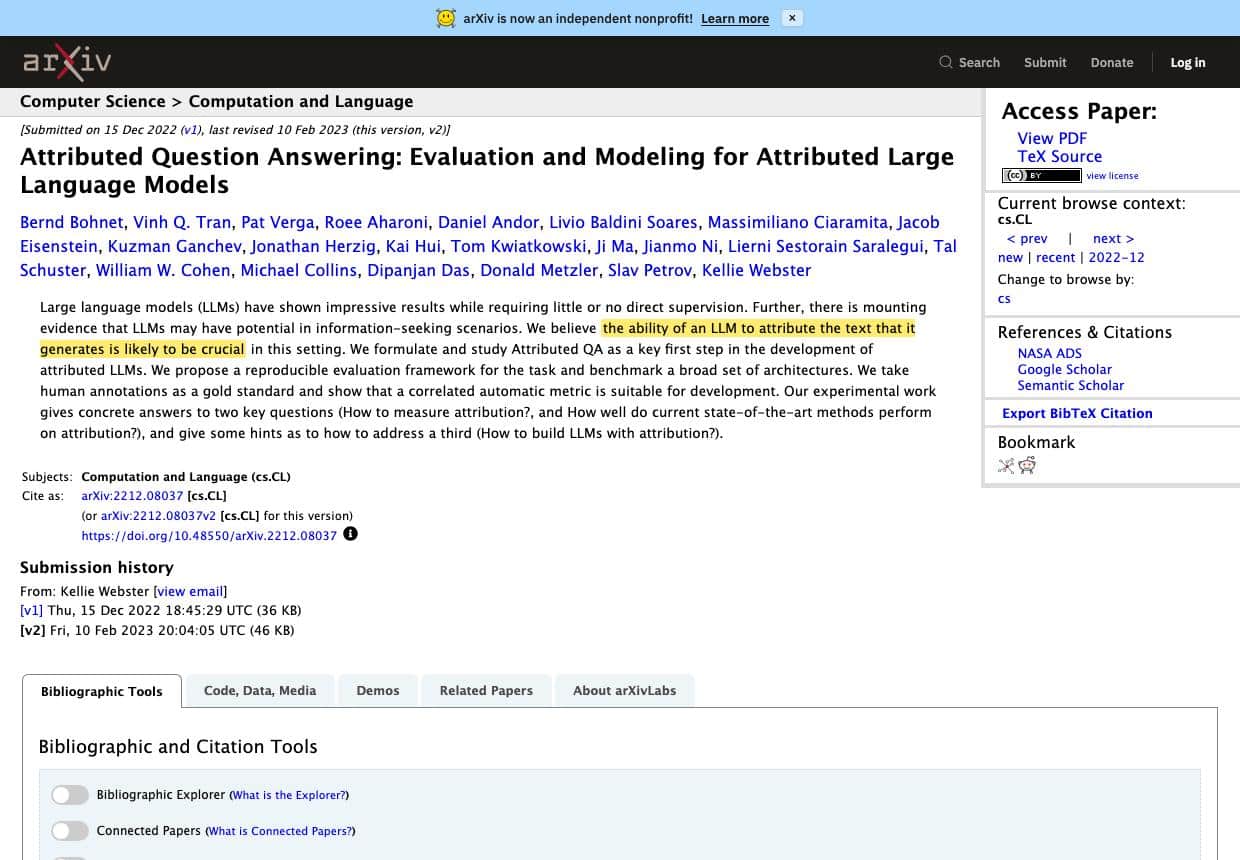1240x860 pixels.
Task: Open author Tom Kwiatkowski
Action: click(517, 246)
